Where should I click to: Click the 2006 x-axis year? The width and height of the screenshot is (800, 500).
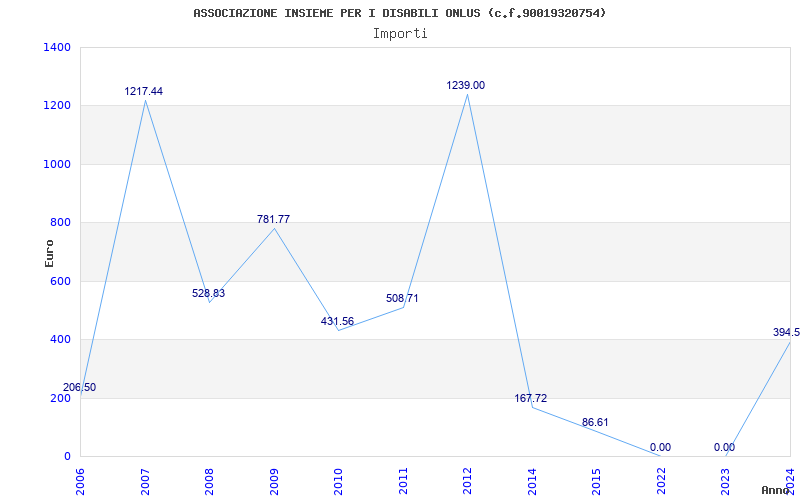coord(81,481)
